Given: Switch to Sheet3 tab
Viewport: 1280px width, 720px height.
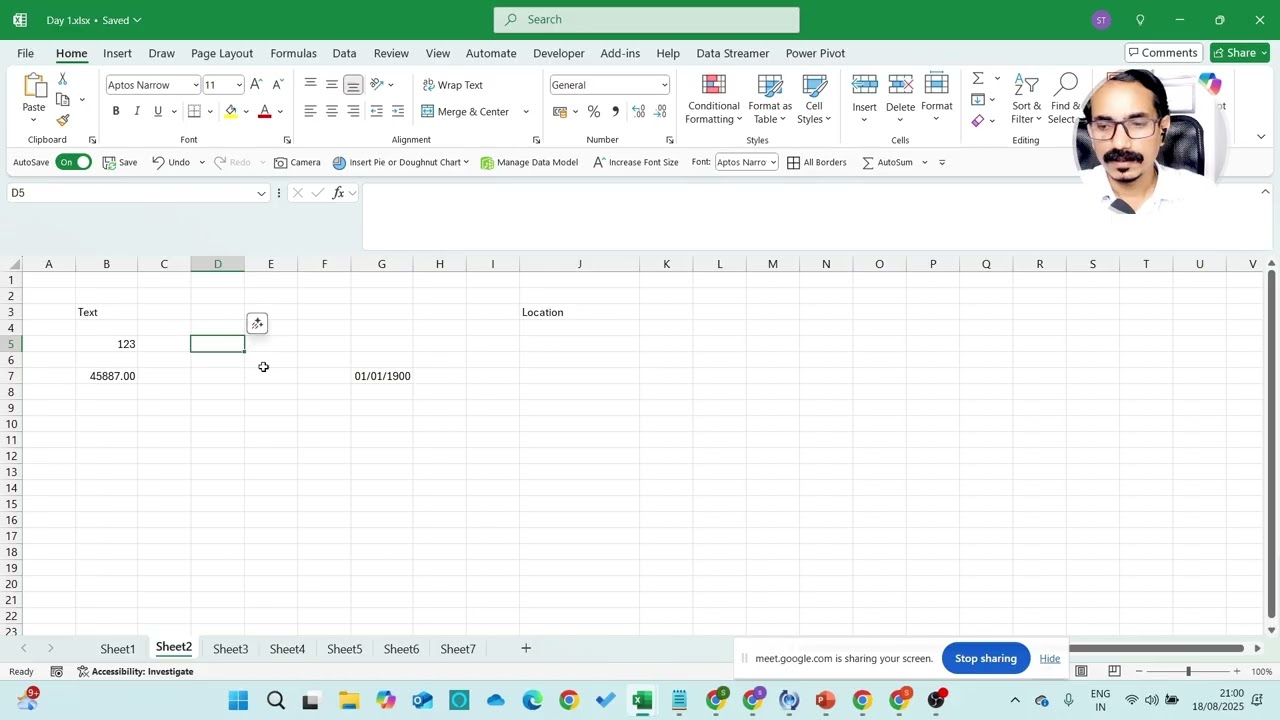Looking at the screenshot, I should coord(230,649).
